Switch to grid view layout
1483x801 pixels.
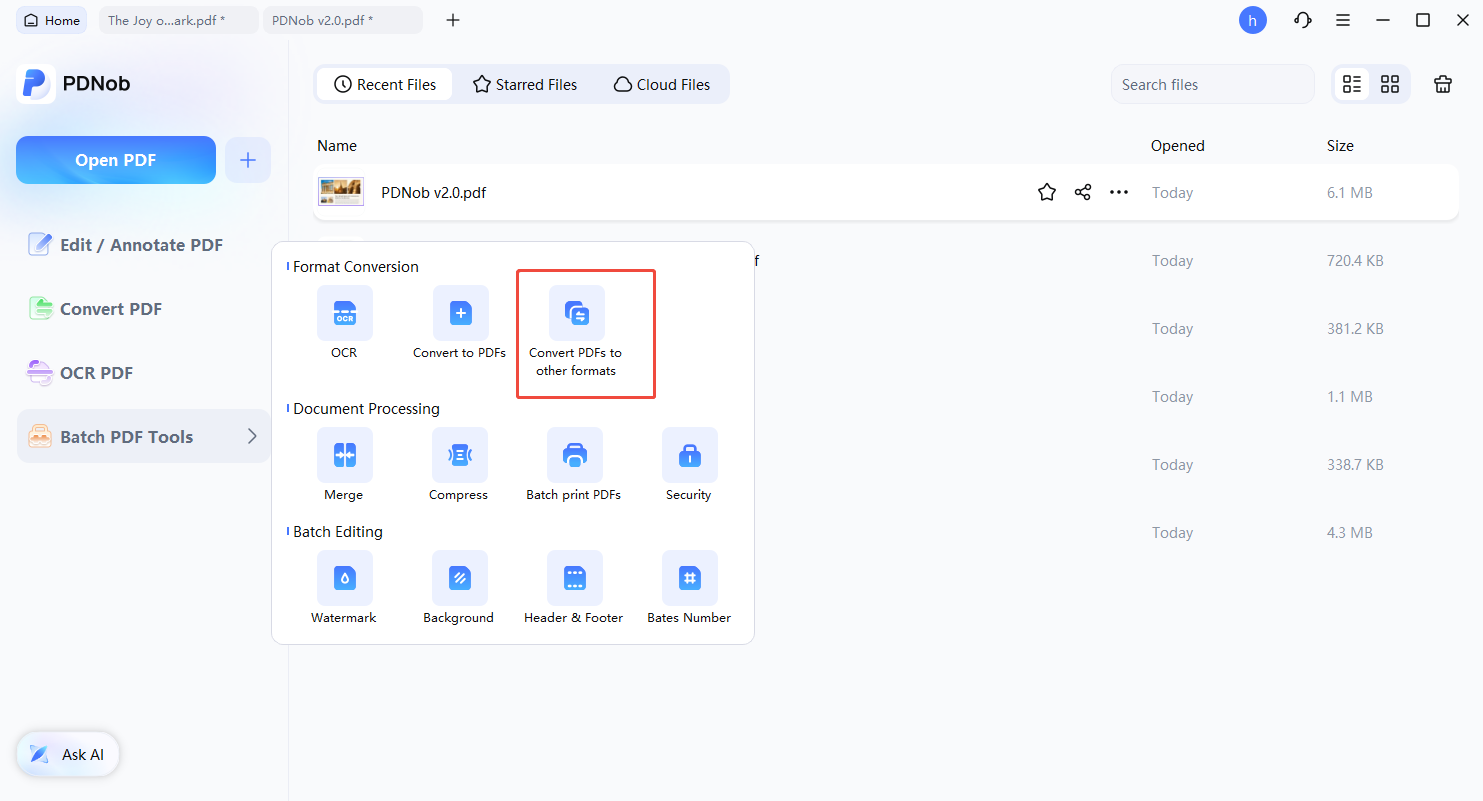tap(1390, 84)
